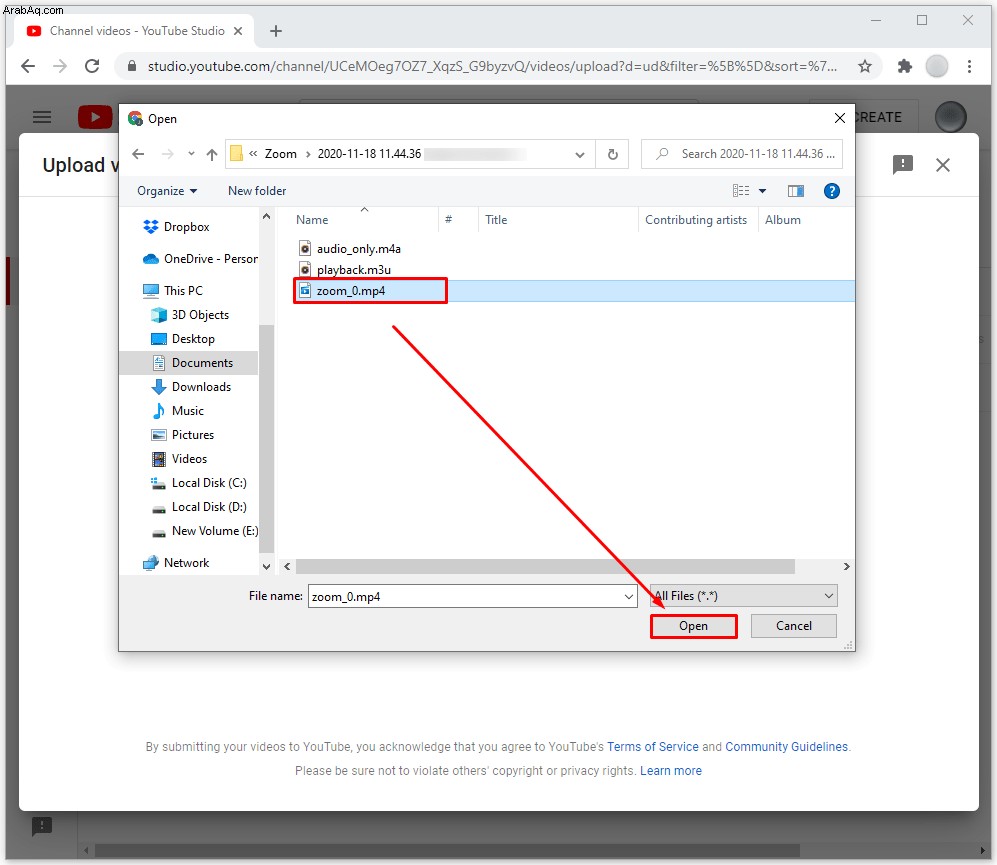Screen dimensions: 997x865
Task: Open the view options dropdown arrow
Action: (x=762, y=191)
